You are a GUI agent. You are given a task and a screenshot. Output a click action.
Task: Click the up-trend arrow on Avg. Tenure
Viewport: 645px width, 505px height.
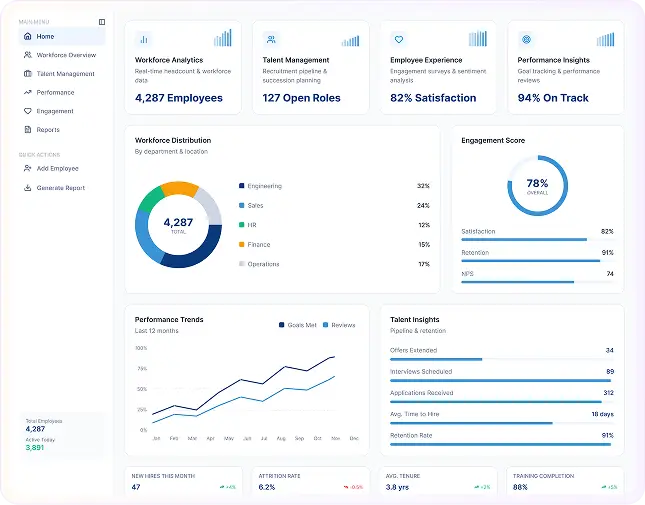[477, 487]
